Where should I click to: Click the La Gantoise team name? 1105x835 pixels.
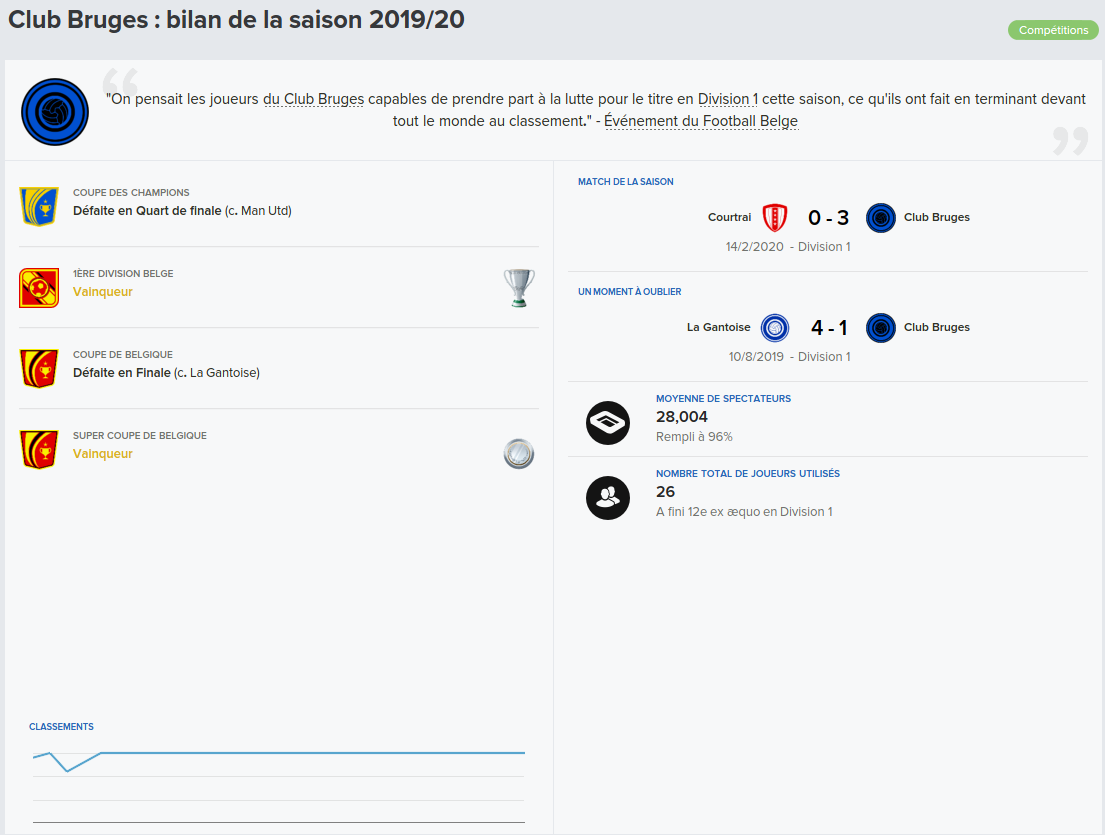click(718, 327)
